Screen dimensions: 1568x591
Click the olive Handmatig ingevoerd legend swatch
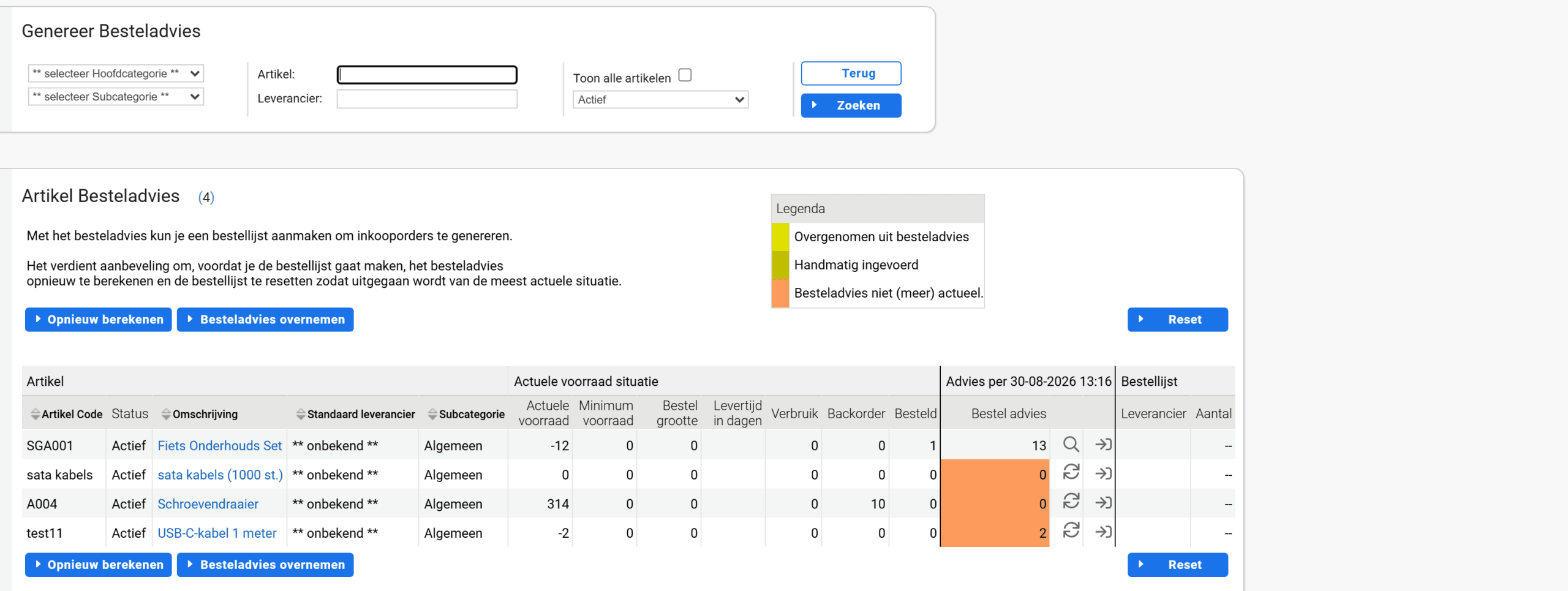[780, 265]
